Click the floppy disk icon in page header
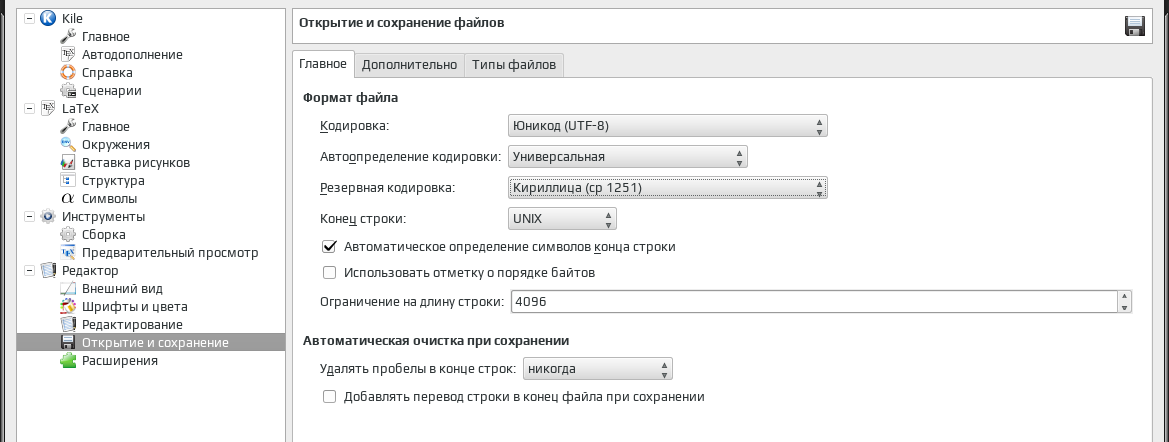Screen dimensions: 1169x442 click(1135, 26)
